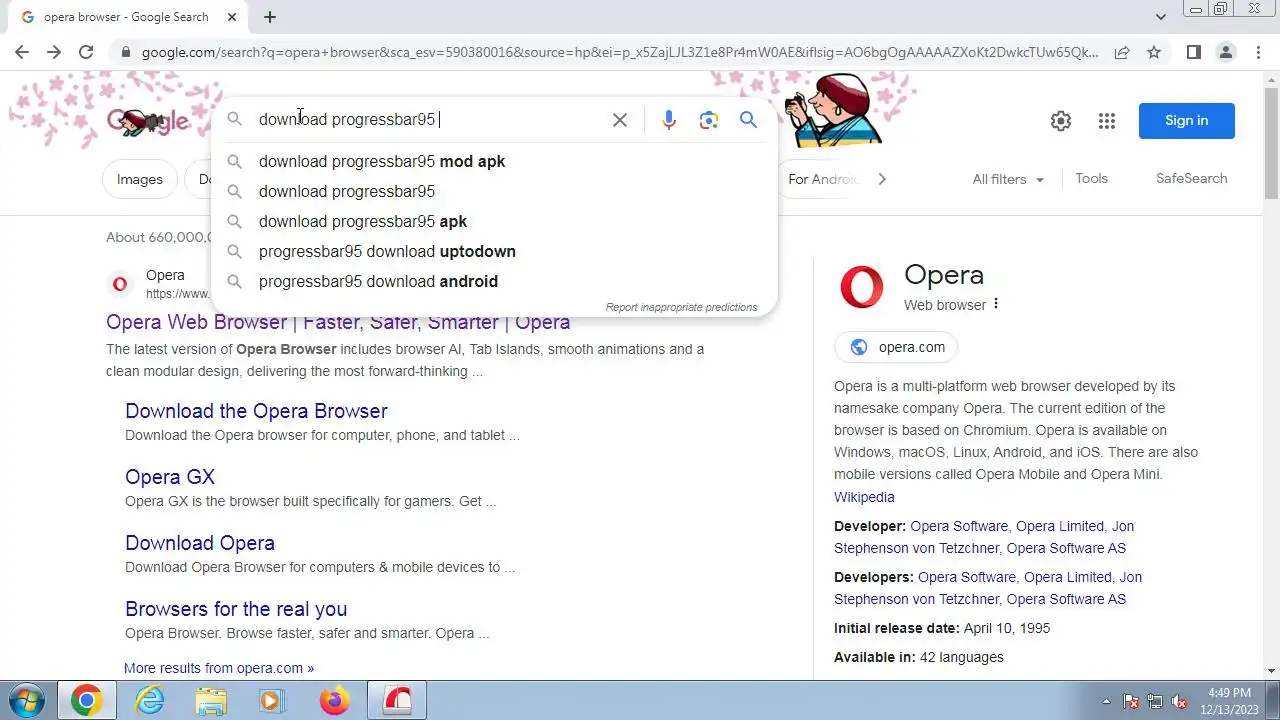Expand the All filters dropdown
The width and height of the screenshot is (1280, 720).
point(1008,179)
